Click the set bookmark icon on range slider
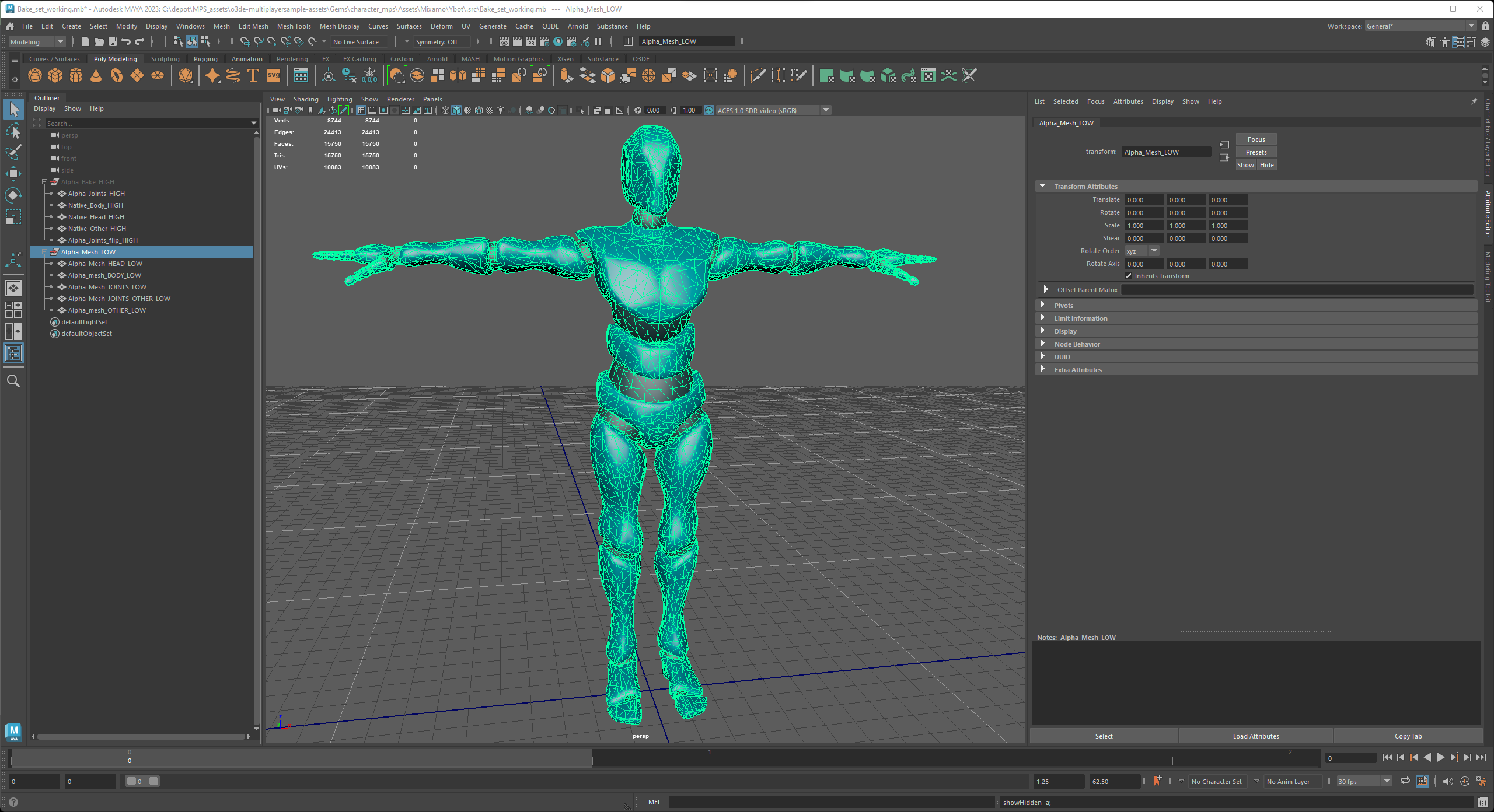The height and width of the screenshot is (812, 1494). pos(1157,780)
